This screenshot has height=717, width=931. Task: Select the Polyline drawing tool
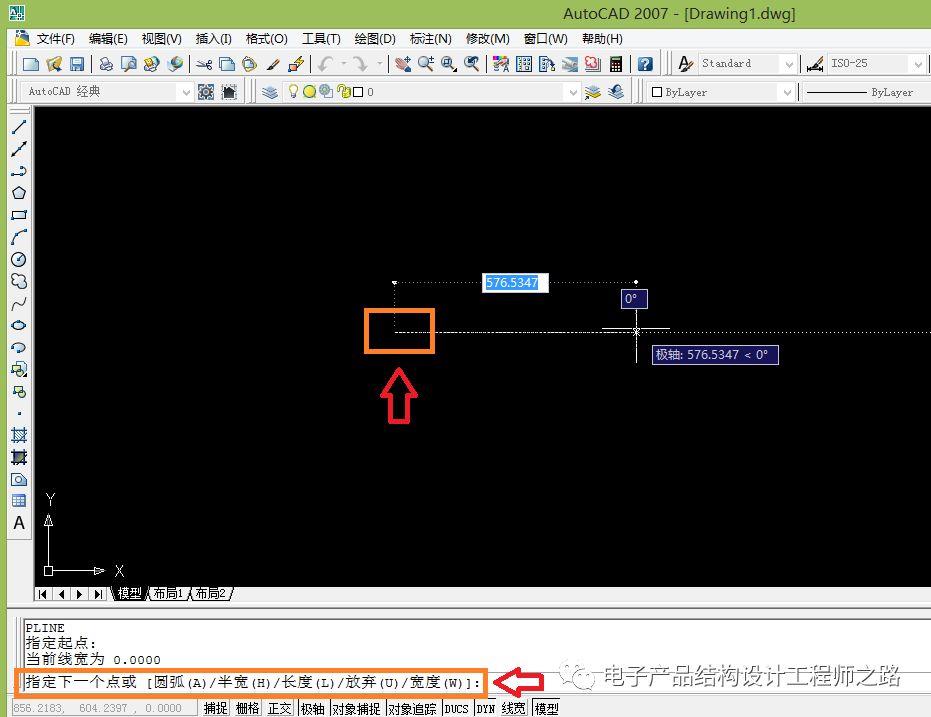[x=19, y=170]
